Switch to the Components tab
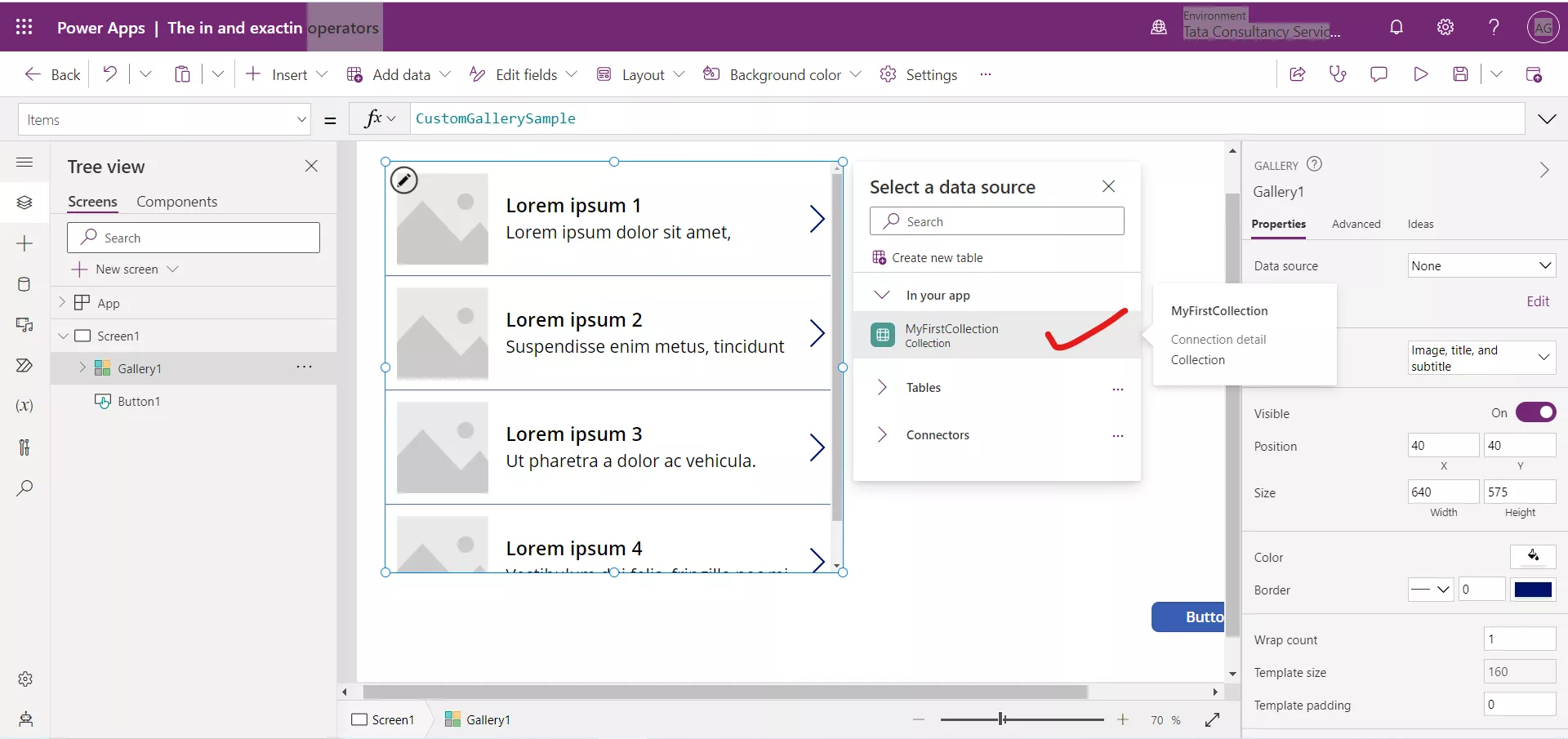The width and height of the screenshot is (1568, 739). tap(177, 201)
